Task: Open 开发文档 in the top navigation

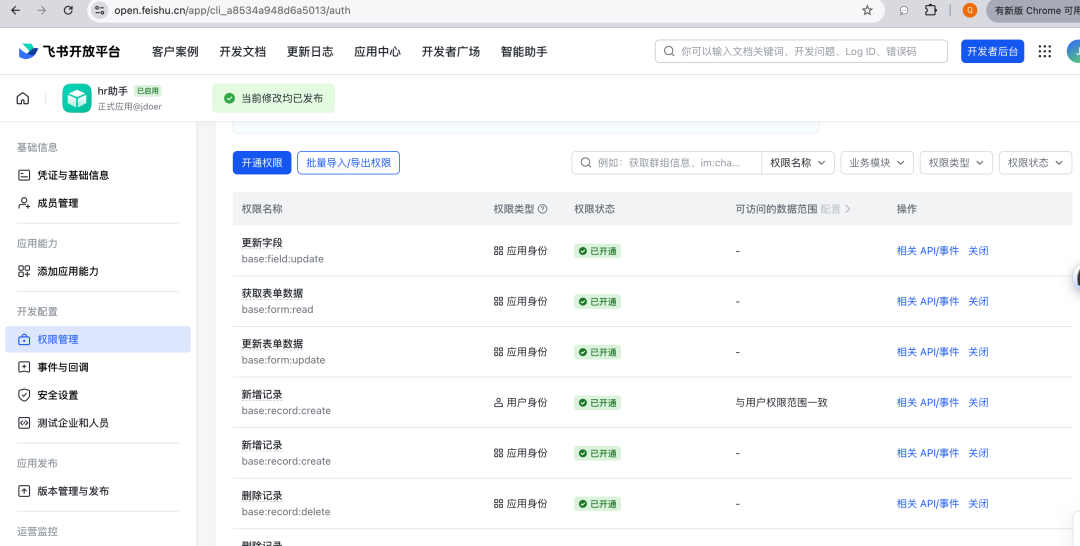Action: [242, 52]
